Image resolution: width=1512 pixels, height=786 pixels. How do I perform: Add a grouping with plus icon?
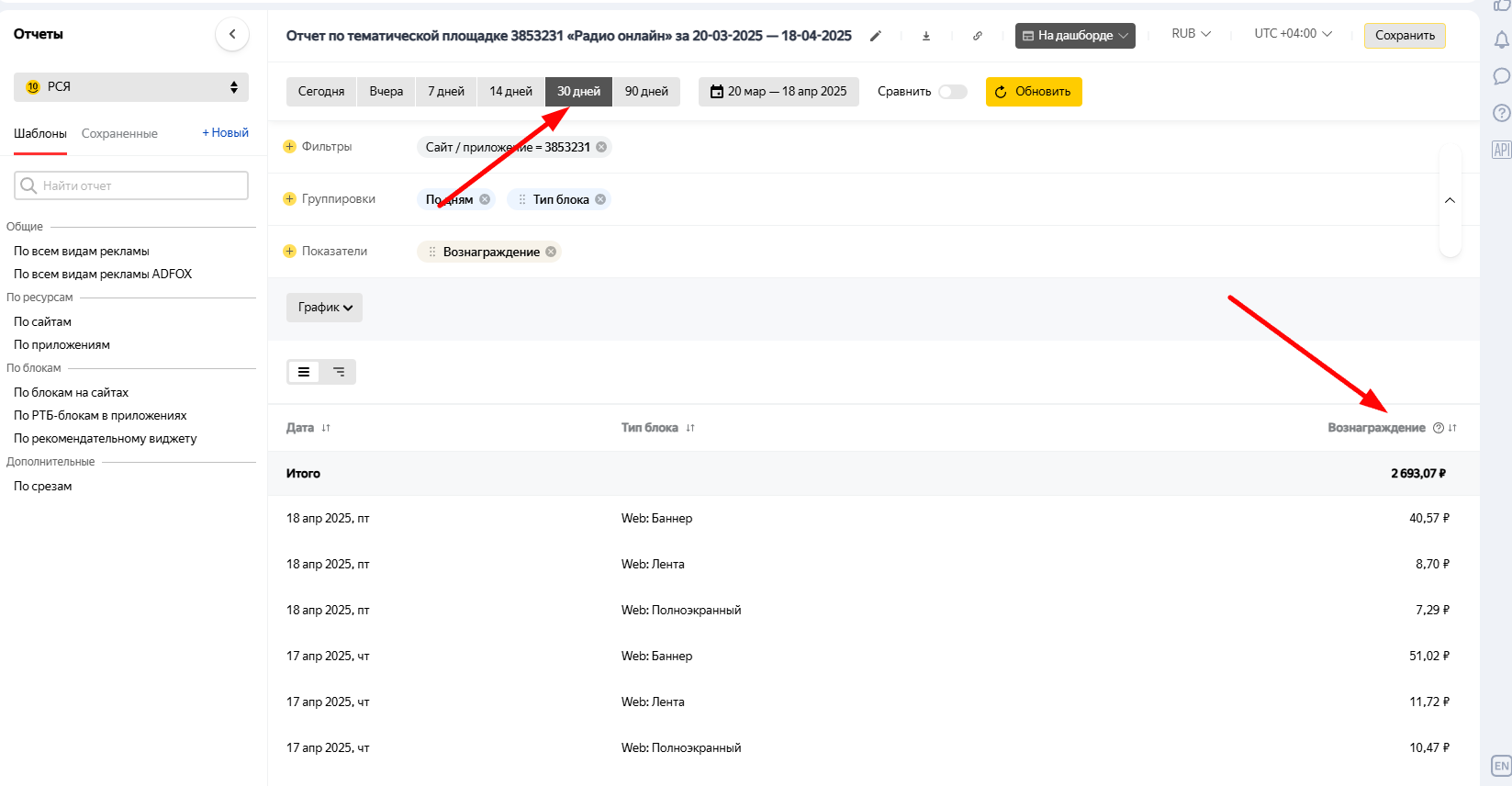290,199
